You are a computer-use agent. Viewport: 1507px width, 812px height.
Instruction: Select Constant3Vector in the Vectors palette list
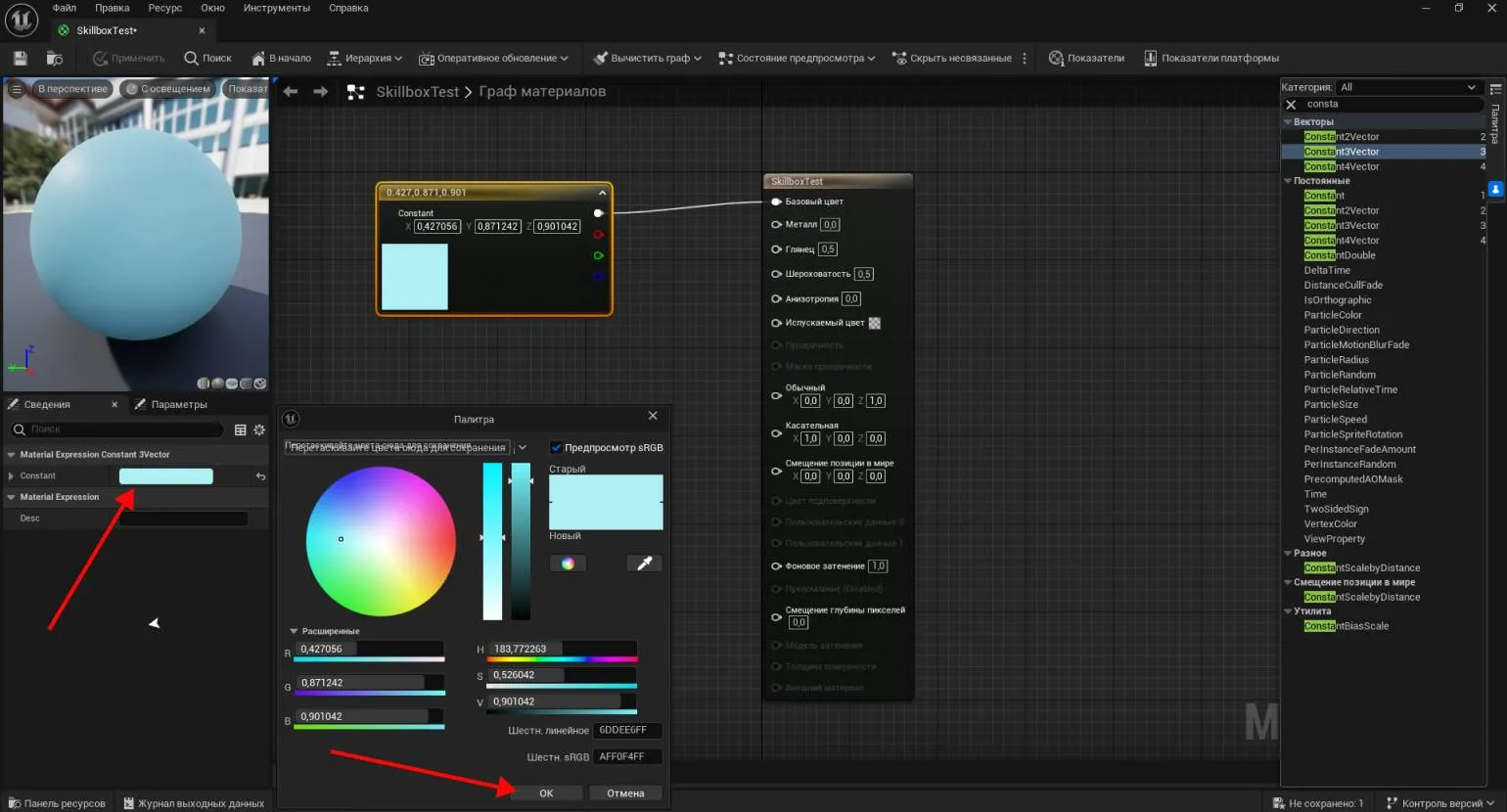pos(1342,152)
